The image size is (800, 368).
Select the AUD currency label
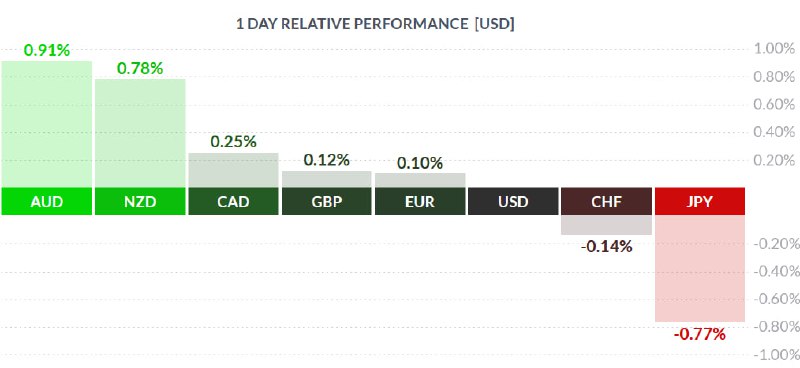46,201
